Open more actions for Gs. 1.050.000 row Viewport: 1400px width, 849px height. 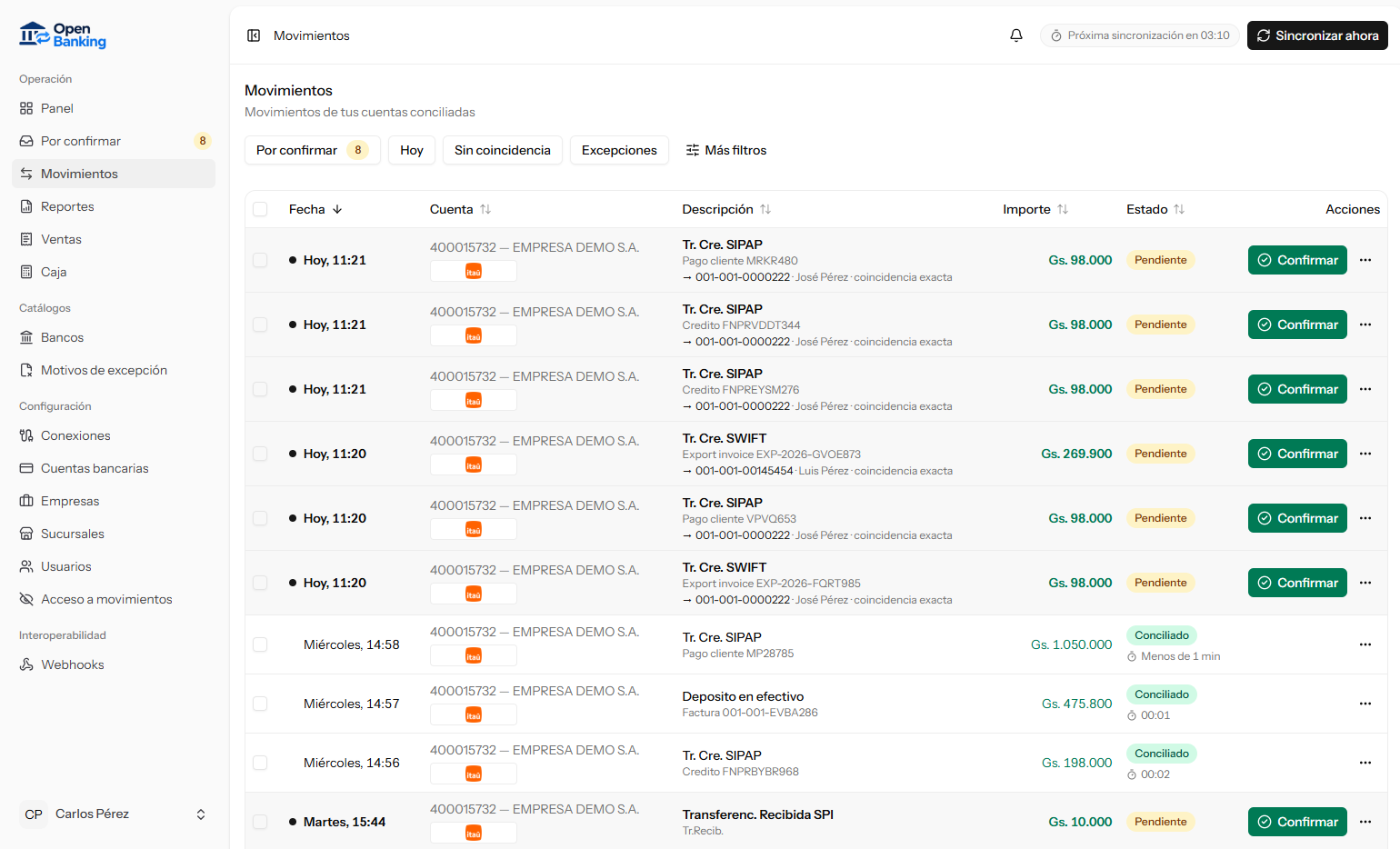click(x=1365, y=644)
